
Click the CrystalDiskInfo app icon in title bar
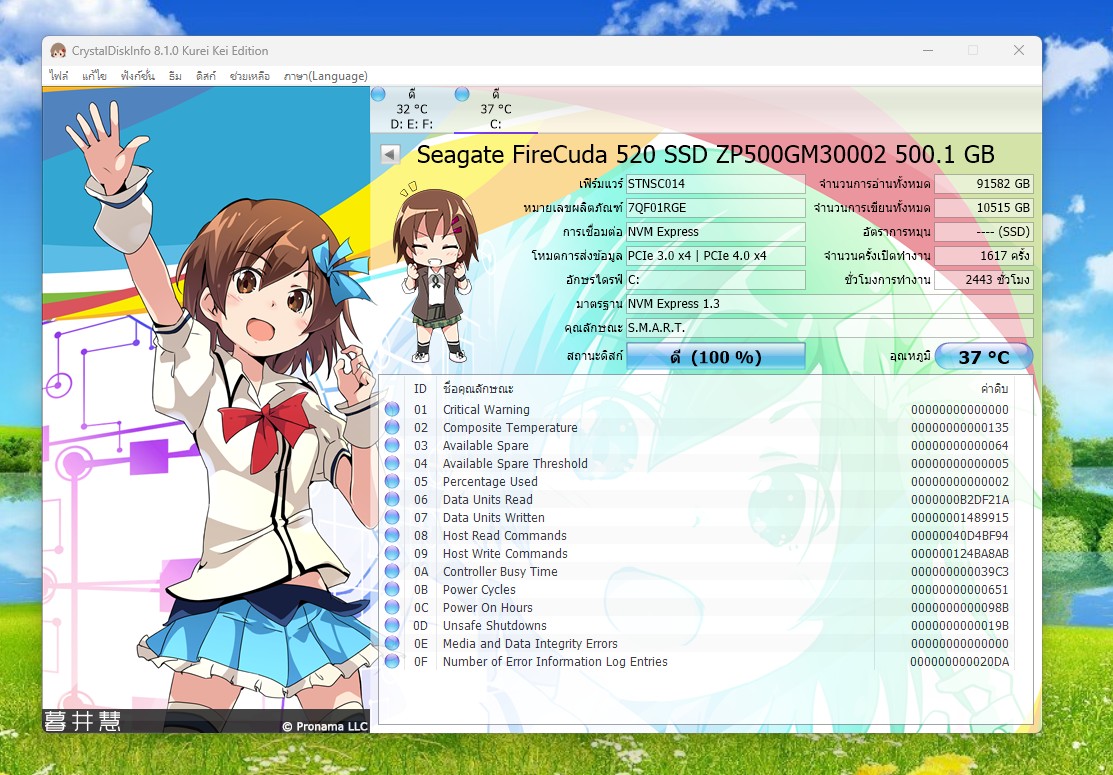(x=58, y=50)
